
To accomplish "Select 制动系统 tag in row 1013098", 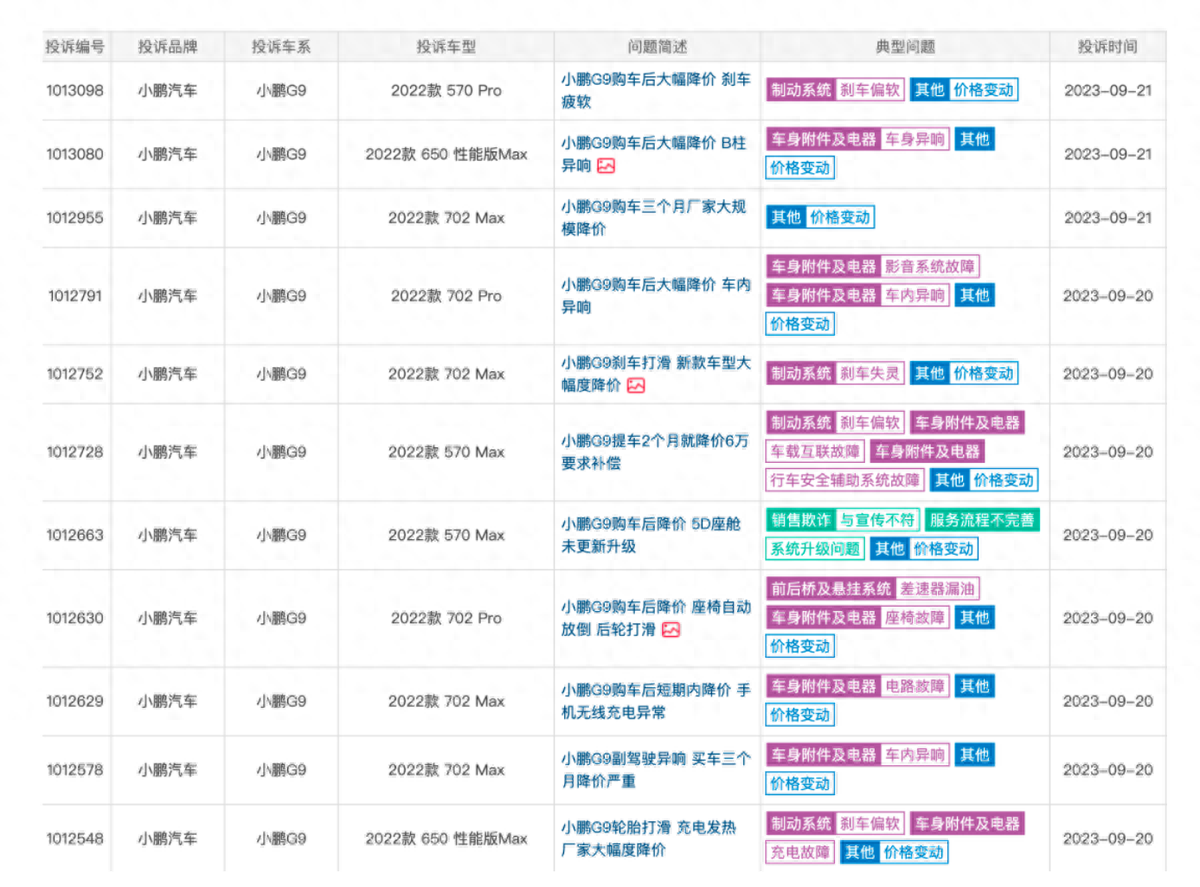I will click(x=801, y=90).
